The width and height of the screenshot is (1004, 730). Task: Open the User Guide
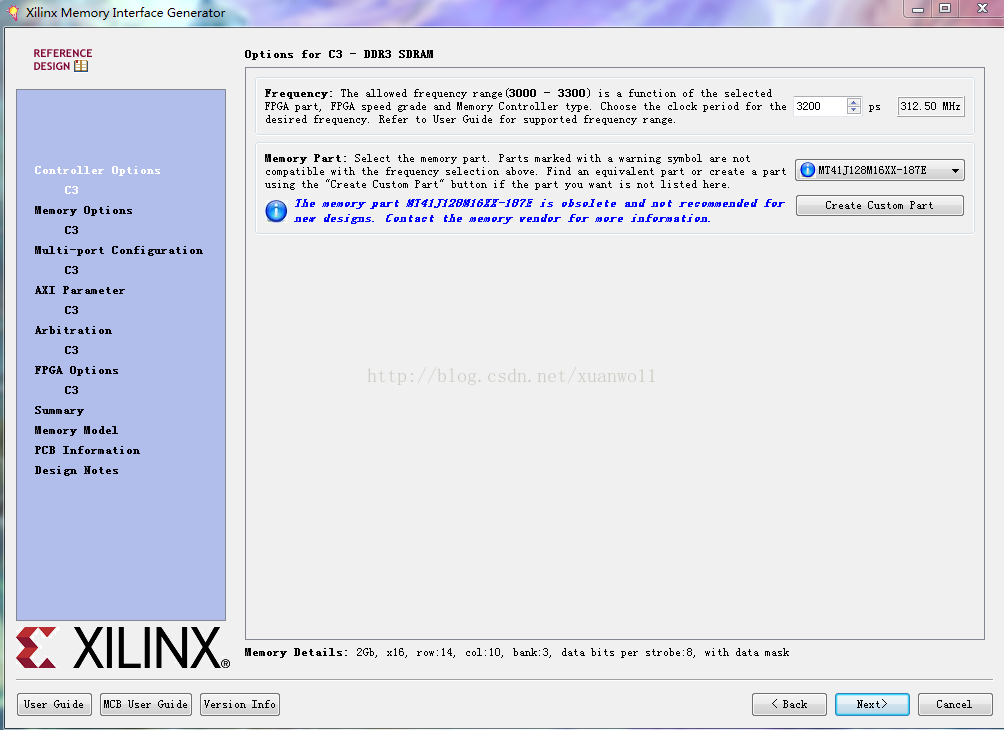tap(54, 704)
